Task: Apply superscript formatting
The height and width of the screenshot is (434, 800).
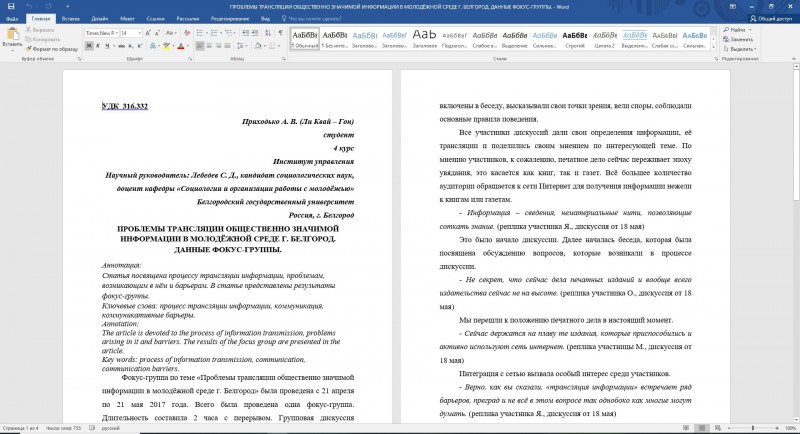Action: [x=140, y=46]
